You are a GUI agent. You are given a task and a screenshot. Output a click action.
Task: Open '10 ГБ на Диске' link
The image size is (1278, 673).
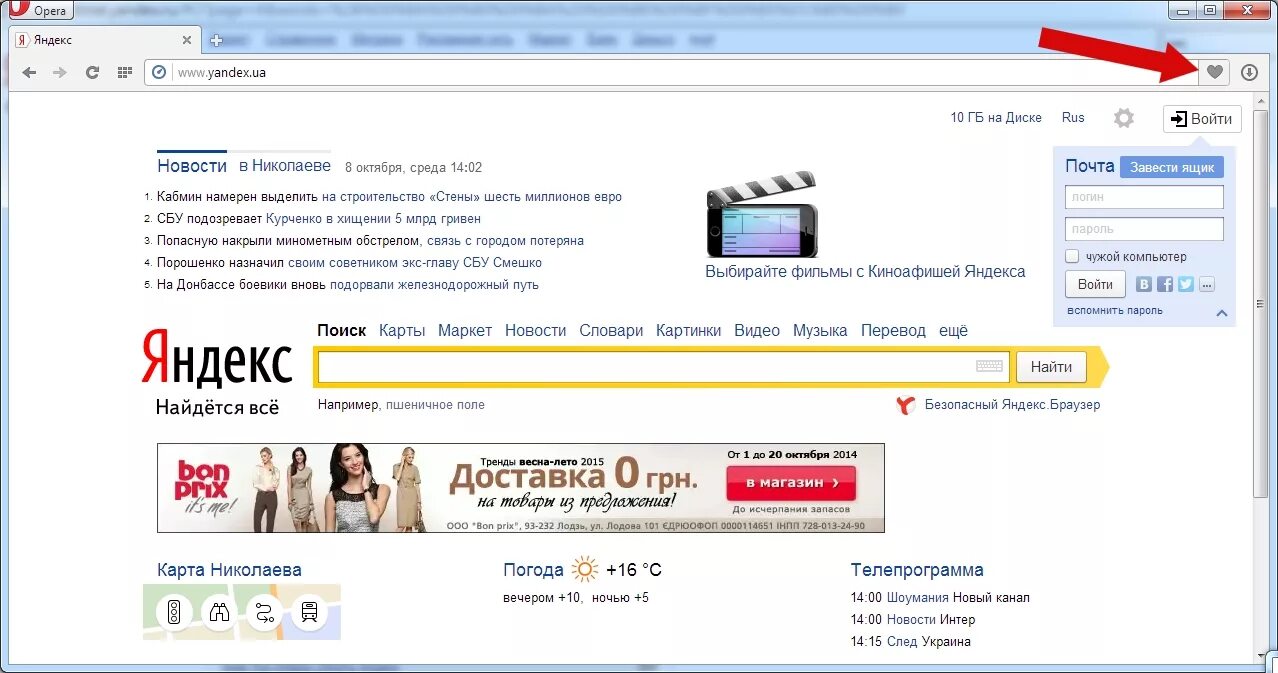(x=996, y=117)
